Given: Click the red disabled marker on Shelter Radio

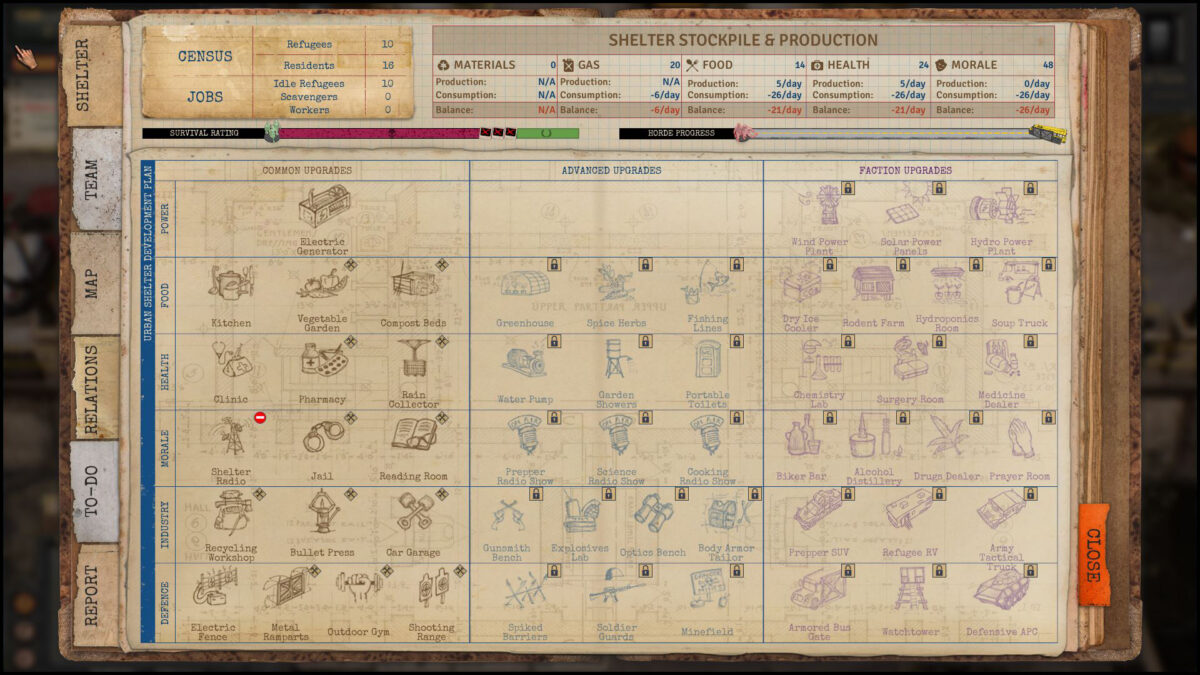Looking at the screenshot, I should coord(260,418).
